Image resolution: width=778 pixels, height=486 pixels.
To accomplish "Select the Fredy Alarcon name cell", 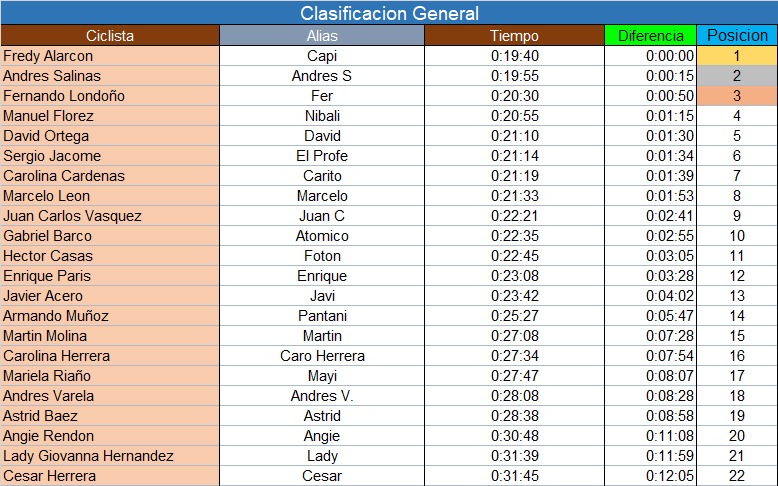I will point(110,56).
